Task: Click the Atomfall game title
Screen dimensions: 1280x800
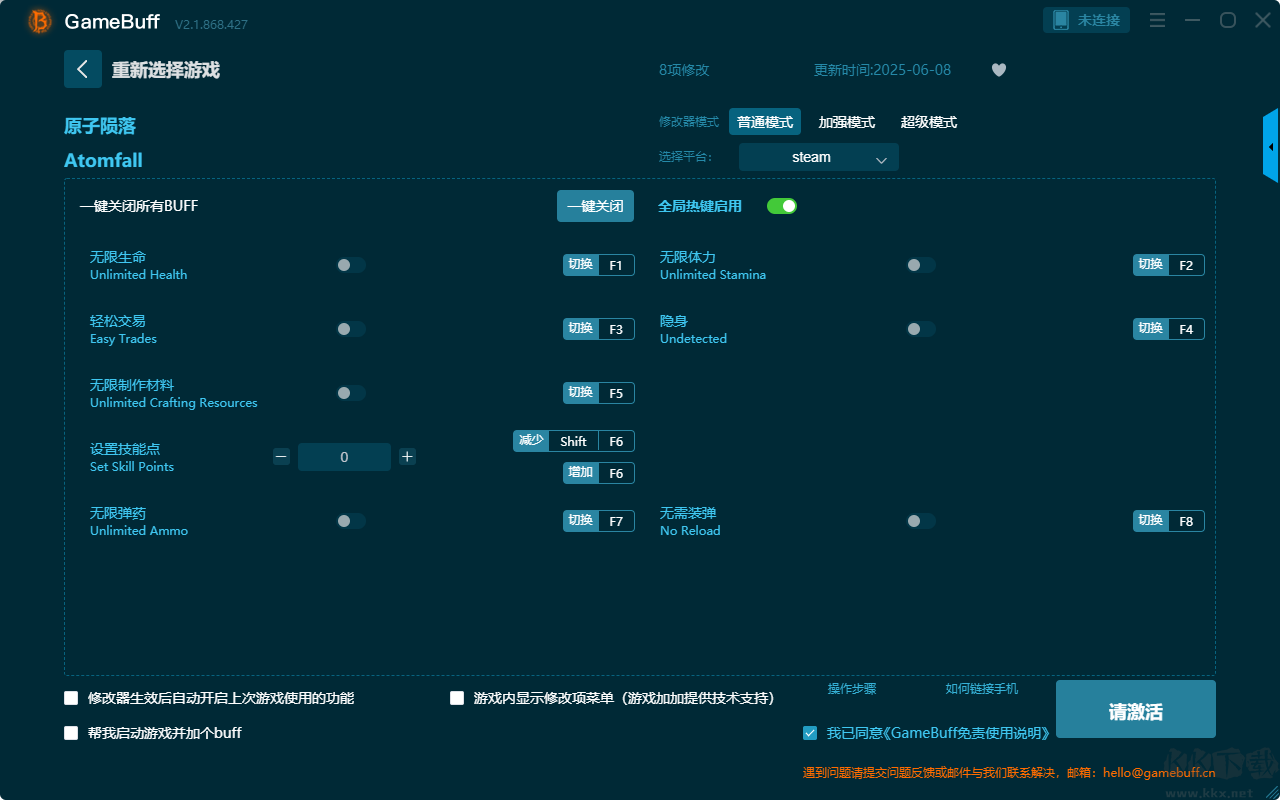Action: [x=103, y=160]
